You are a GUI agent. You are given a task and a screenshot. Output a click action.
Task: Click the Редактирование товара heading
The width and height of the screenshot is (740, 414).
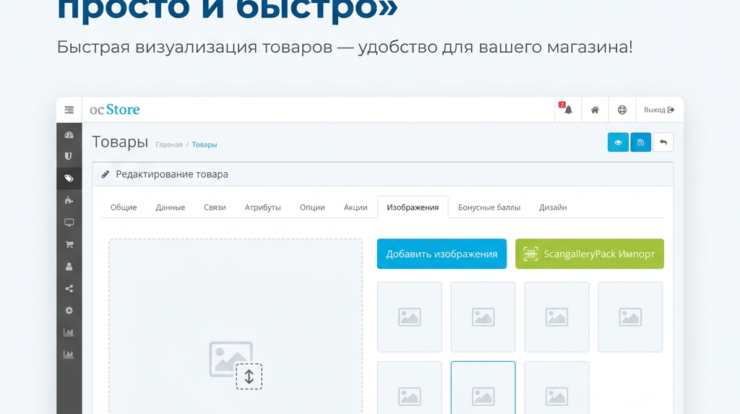(x=172, y=174)
